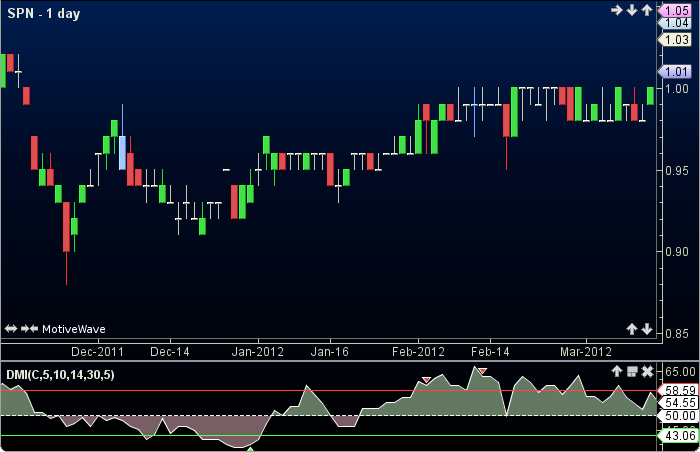700x452 pixels.
Task: Click the Feb-2012 date label
Action: click(x=418, y=352)
